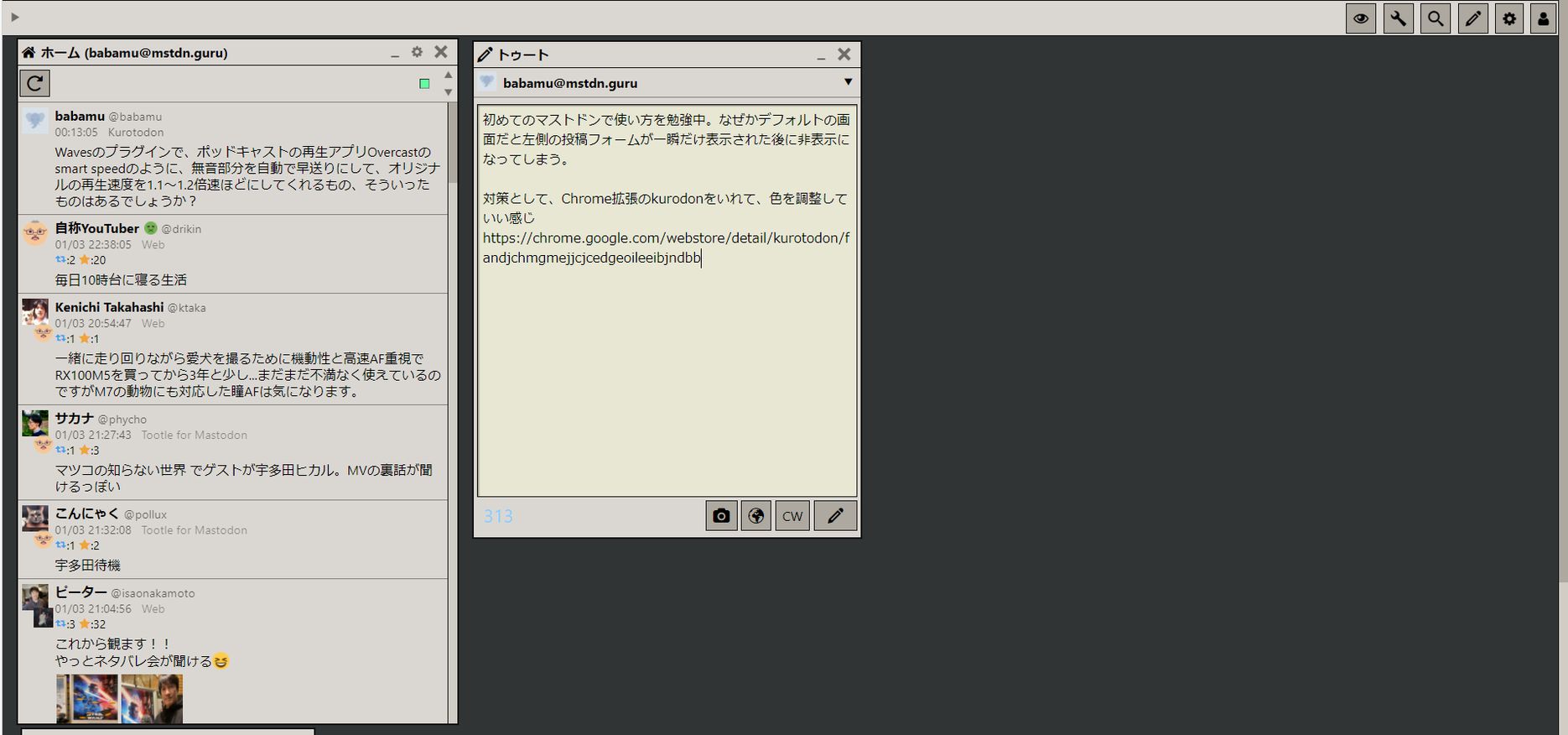Image resolution: width=1568 pixels, height=735 pixels.
Task: Open settings gear in top toolbar
Action: pyautogui.click(x=1509, y=18)
